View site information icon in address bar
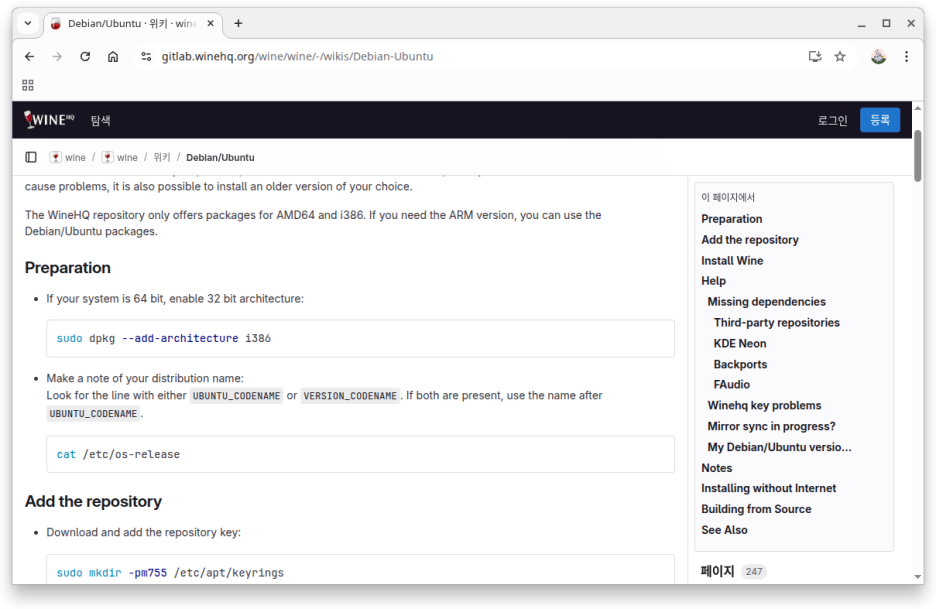Image resolution: width=936 pixels, height=609 pixels. coord(146,57)
